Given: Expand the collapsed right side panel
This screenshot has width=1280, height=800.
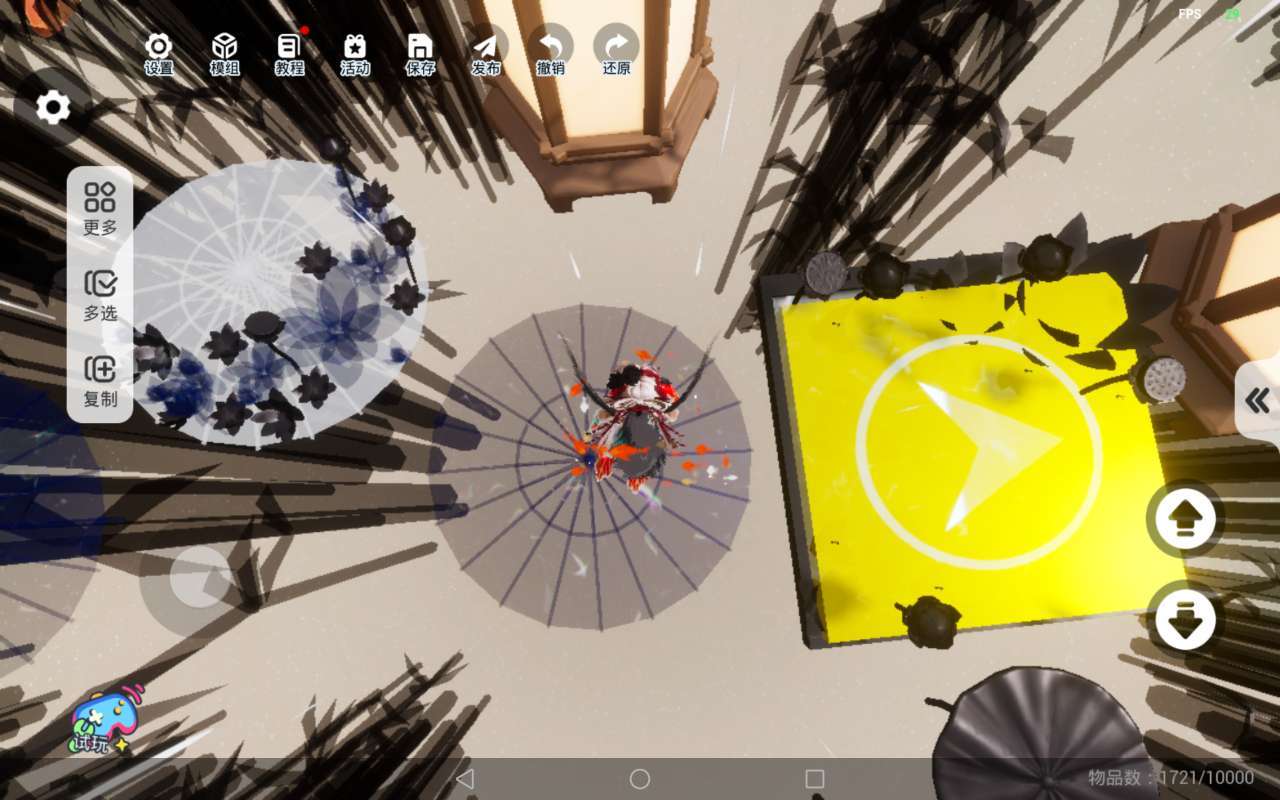Looking at the screenshot, I should (x=1258, y=401).
